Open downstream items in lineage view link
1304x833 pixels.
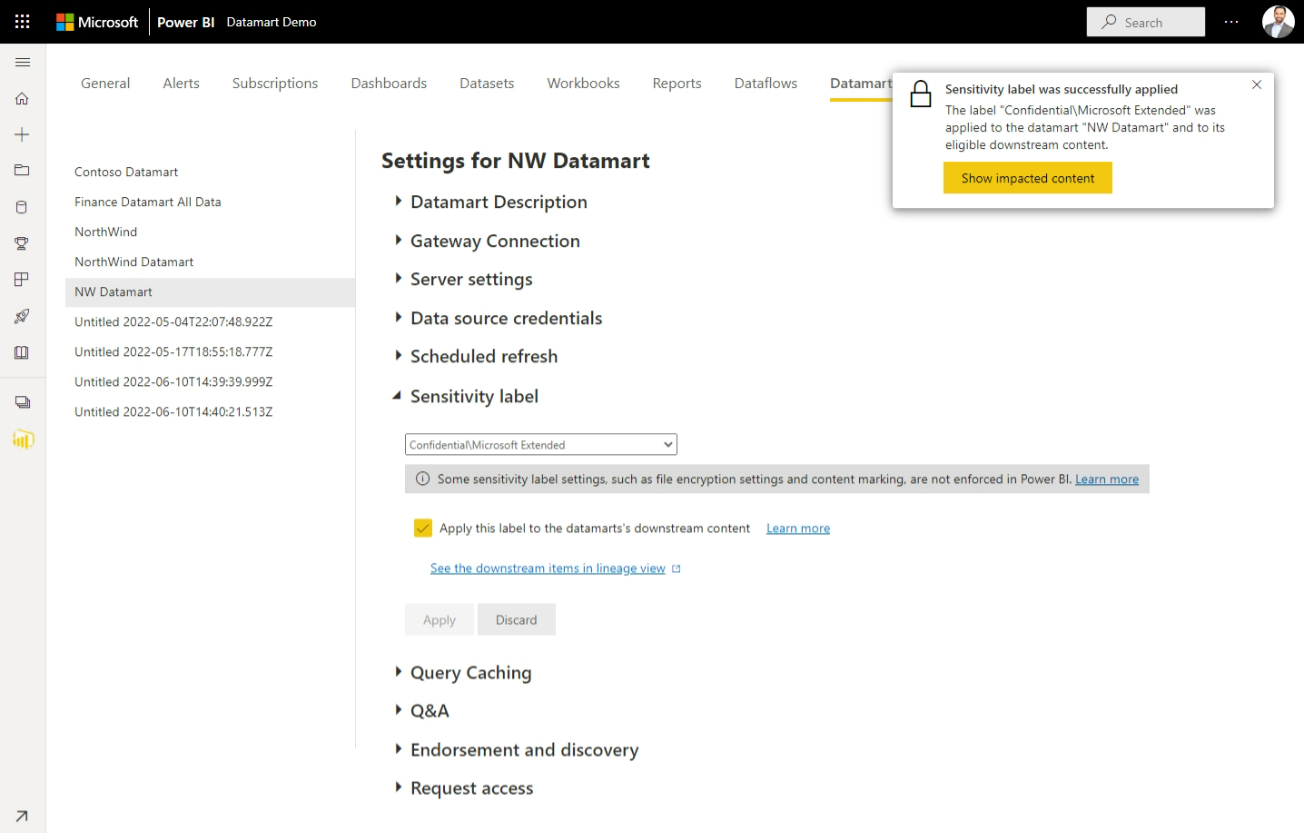[548, 568]
